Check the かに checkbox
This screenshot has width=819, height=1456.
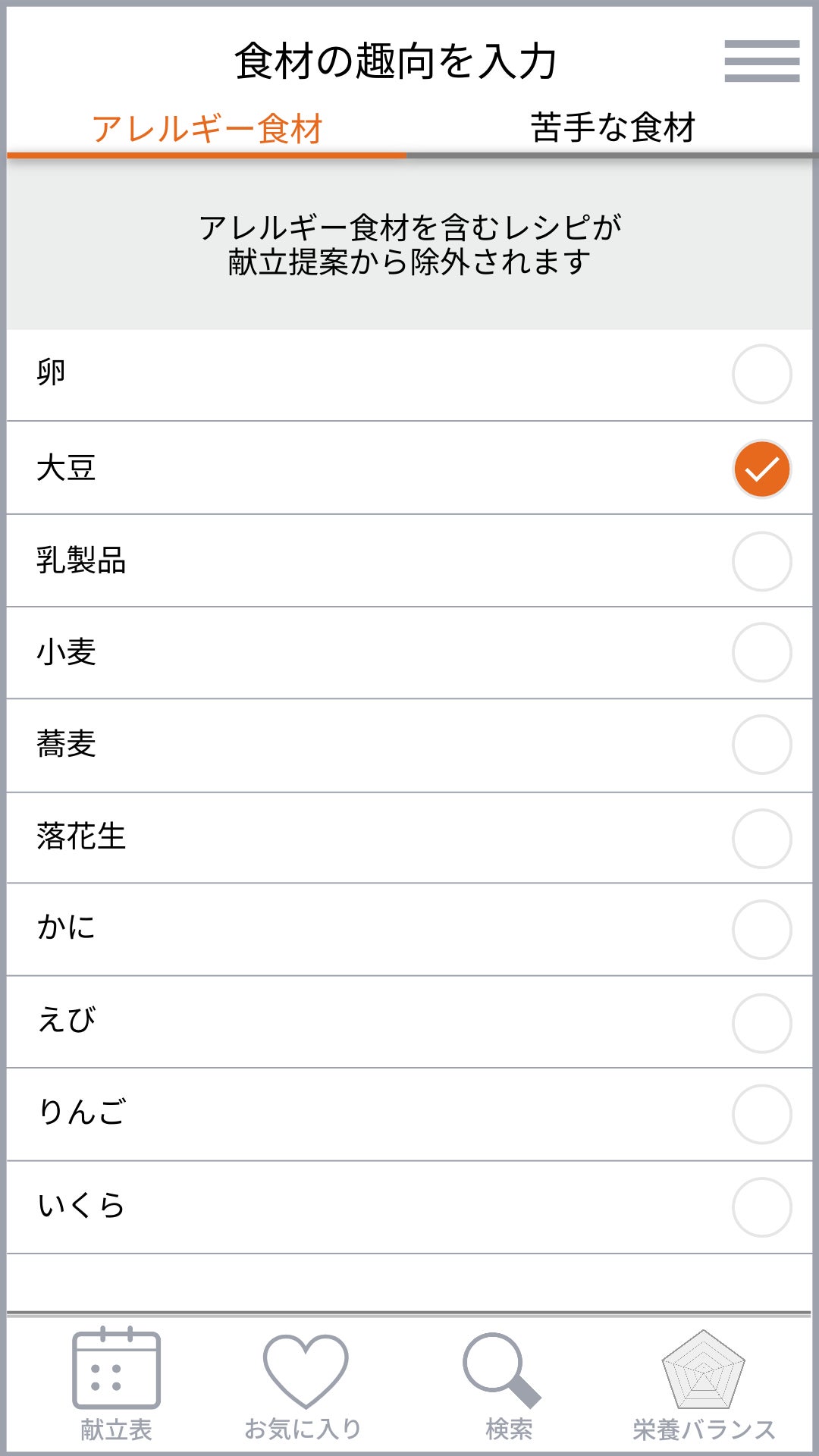(761, 930)
